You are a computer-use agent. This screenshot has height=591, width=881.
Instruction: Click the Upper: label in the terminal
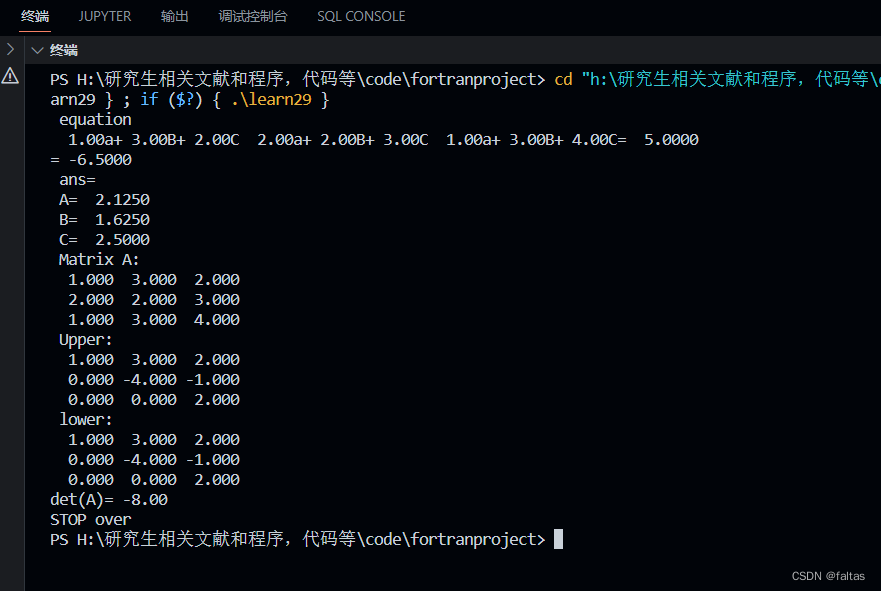point(84,339)
